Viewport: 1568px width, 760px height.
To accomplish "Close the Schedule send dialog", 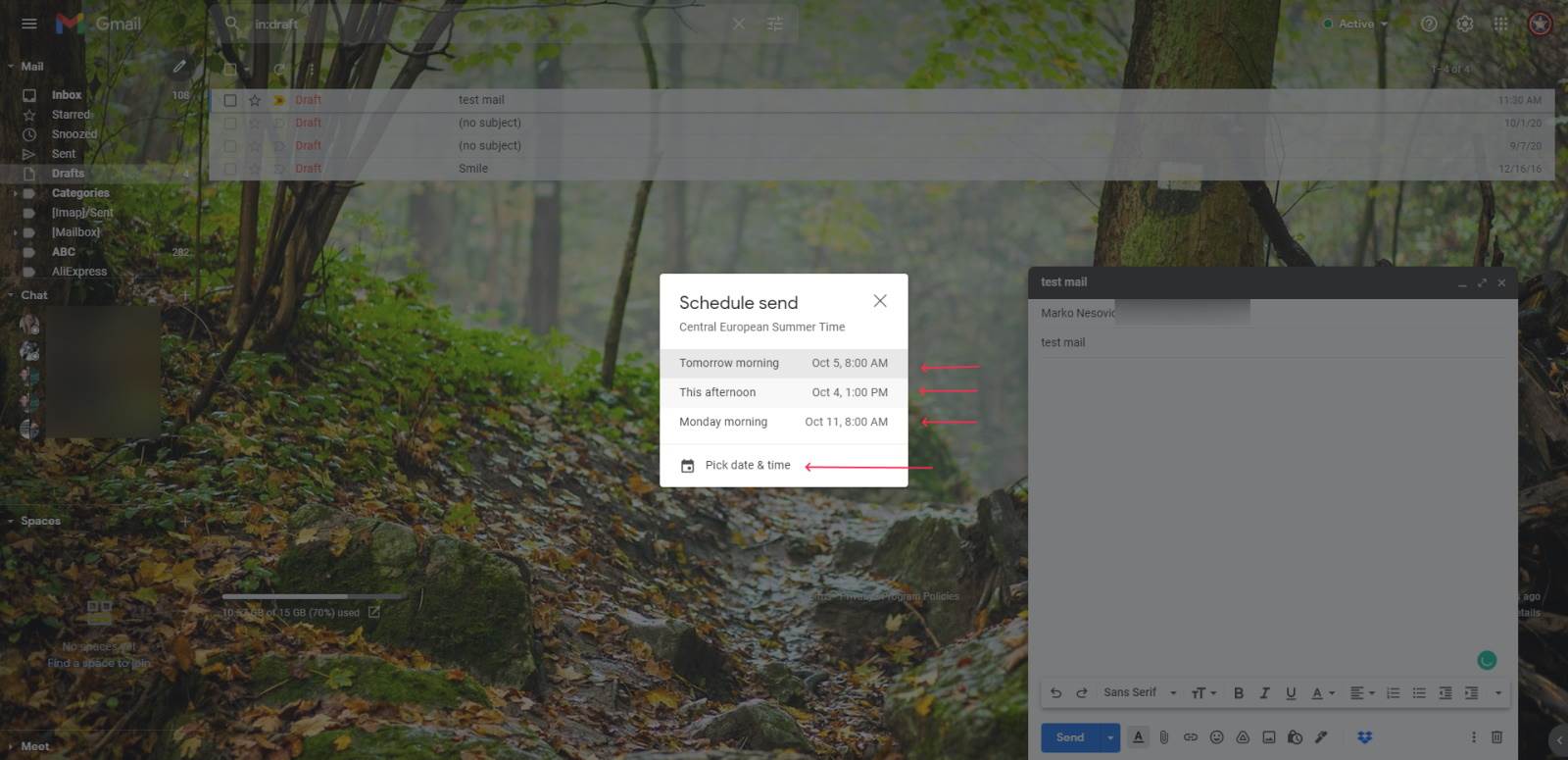I will [879, 301].
